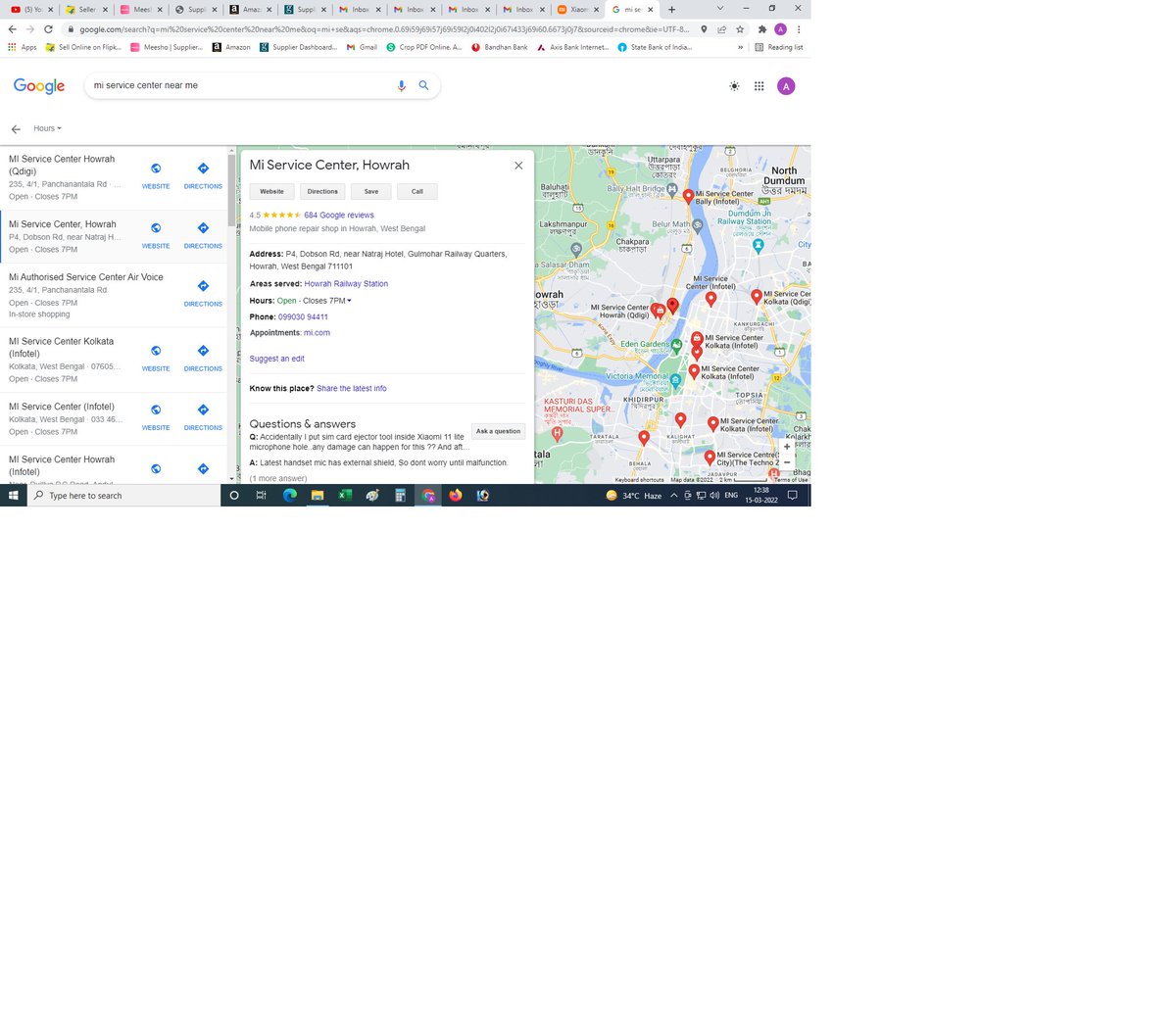Image resolution: width=1176 pixels, height=1013 pixels.
Task: Expand opening hours next to Closes 7PM
Action: [349, 301]
